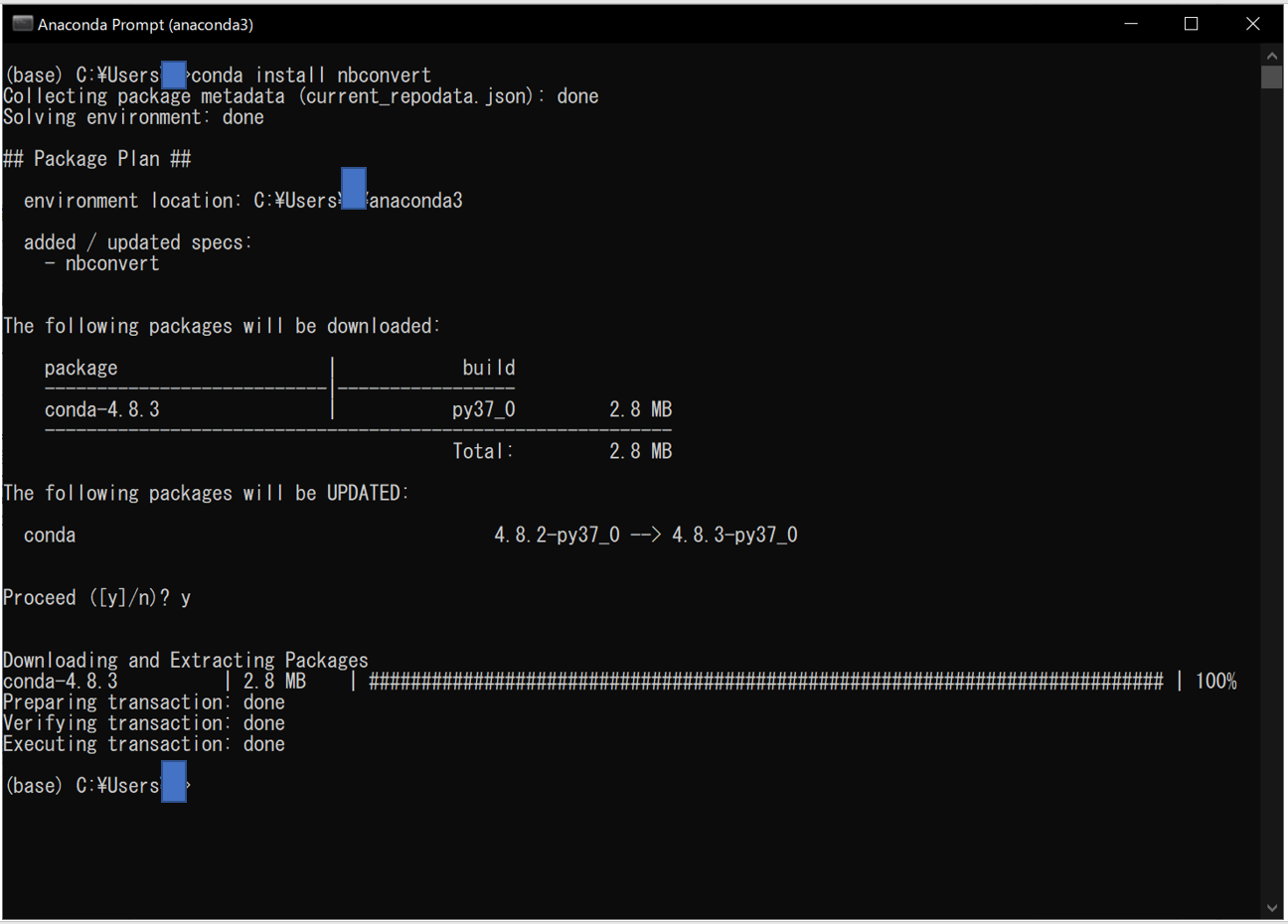Minimize the Anaconda Prompt window
1288x924 pixels.
click(1131, 24)
